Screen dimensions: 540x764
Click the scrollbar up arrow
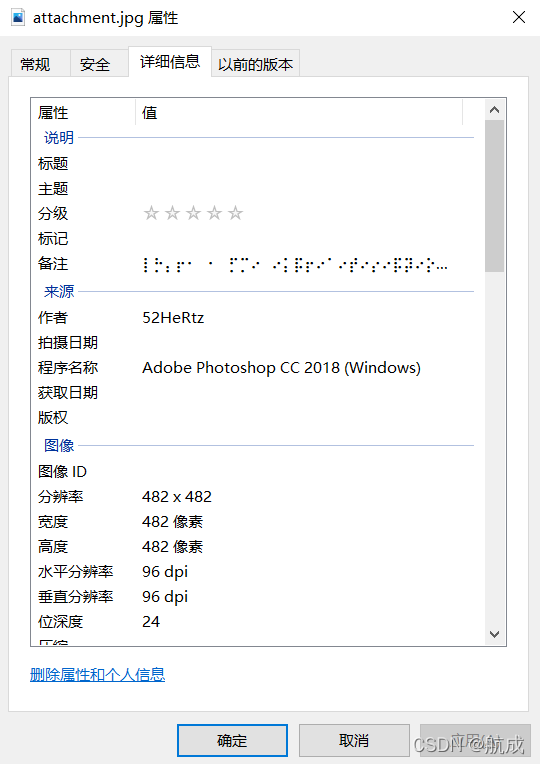pyautogui.click(x=494, y=110)
